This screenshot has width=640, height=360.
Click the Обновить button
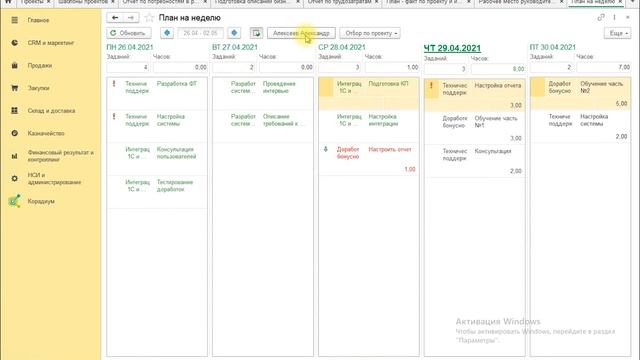tap(129, 33)
